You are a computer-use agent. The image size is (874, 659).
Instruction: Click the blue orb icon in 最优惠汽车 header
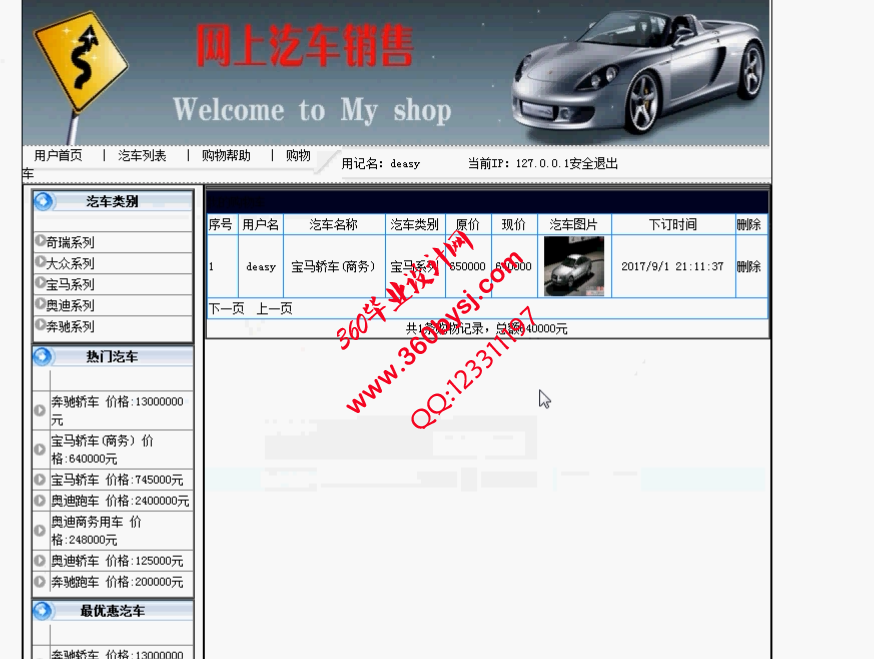point(43,610)
